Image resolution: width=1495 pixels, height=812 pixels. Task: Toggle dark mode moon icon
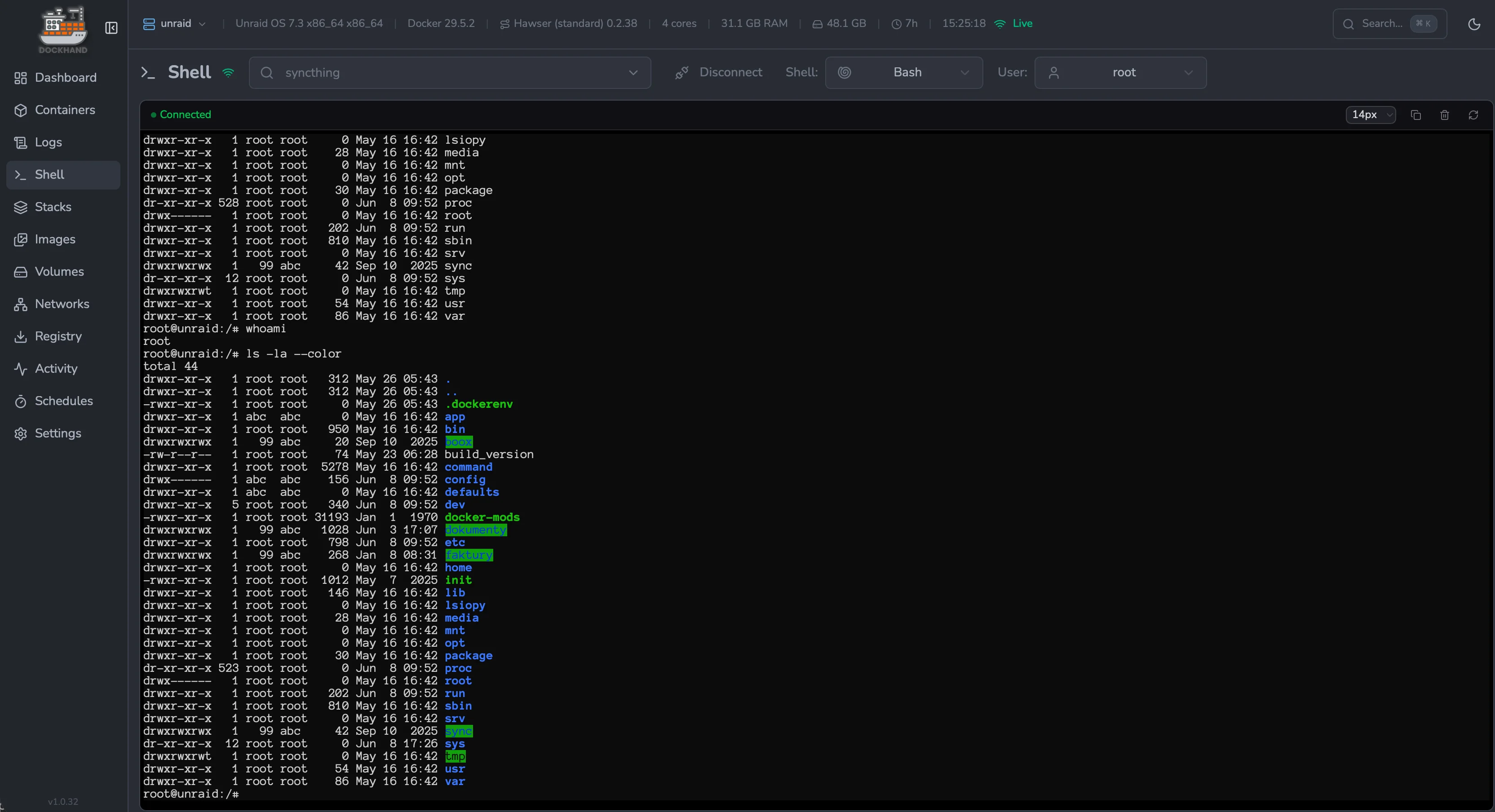point(1474,24)
